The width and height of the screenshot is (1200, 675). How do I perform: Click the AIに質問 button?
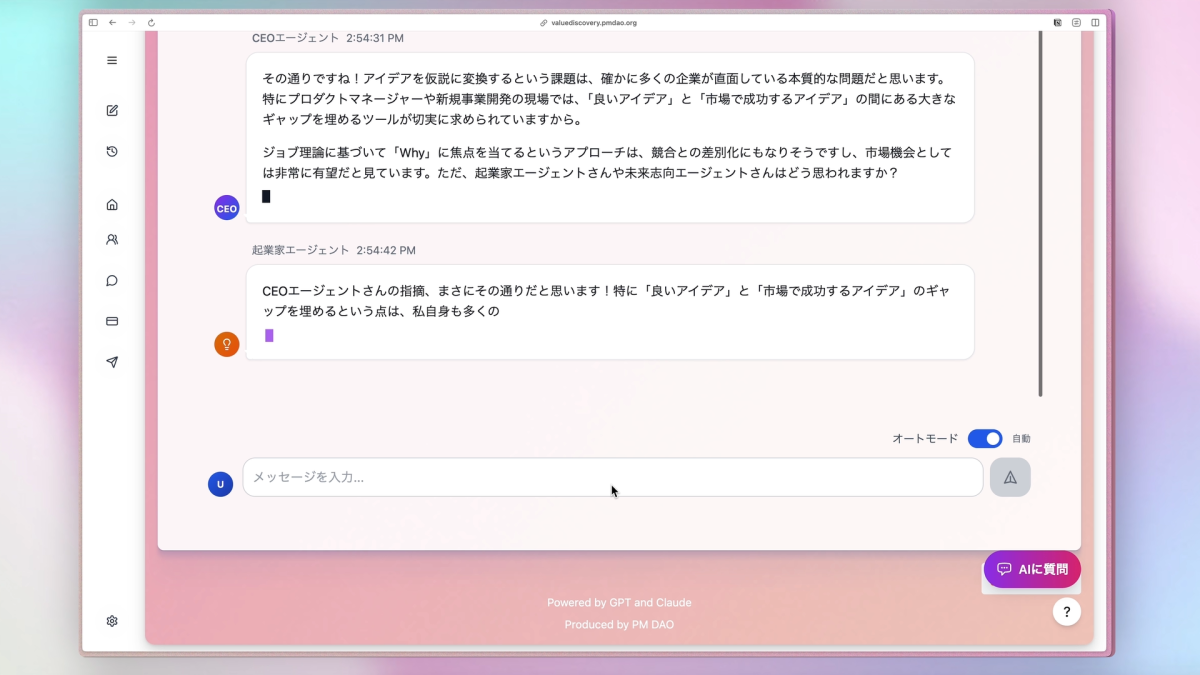(1032, 569)
